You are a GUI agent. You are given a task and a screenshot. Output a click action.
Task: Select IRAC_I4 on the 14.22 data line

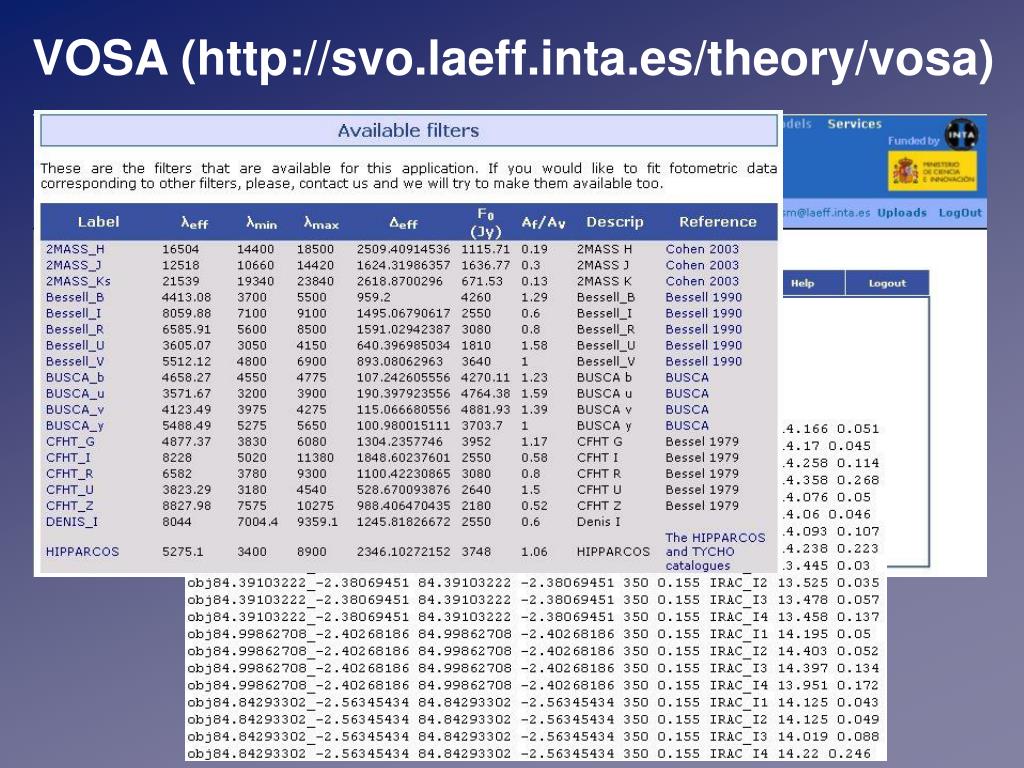click(x=739, y=754)
